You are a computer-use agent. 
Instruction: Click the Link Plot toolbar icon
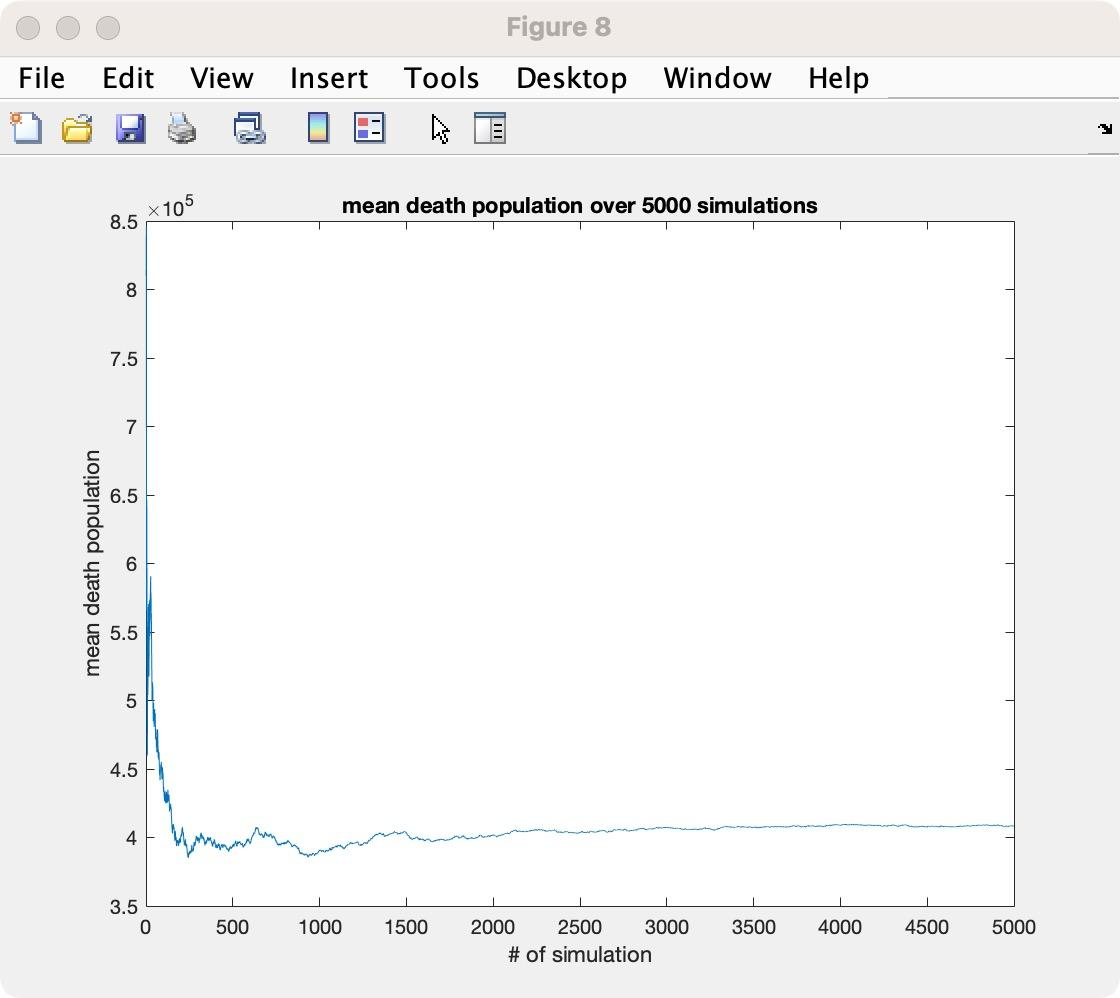249,128
